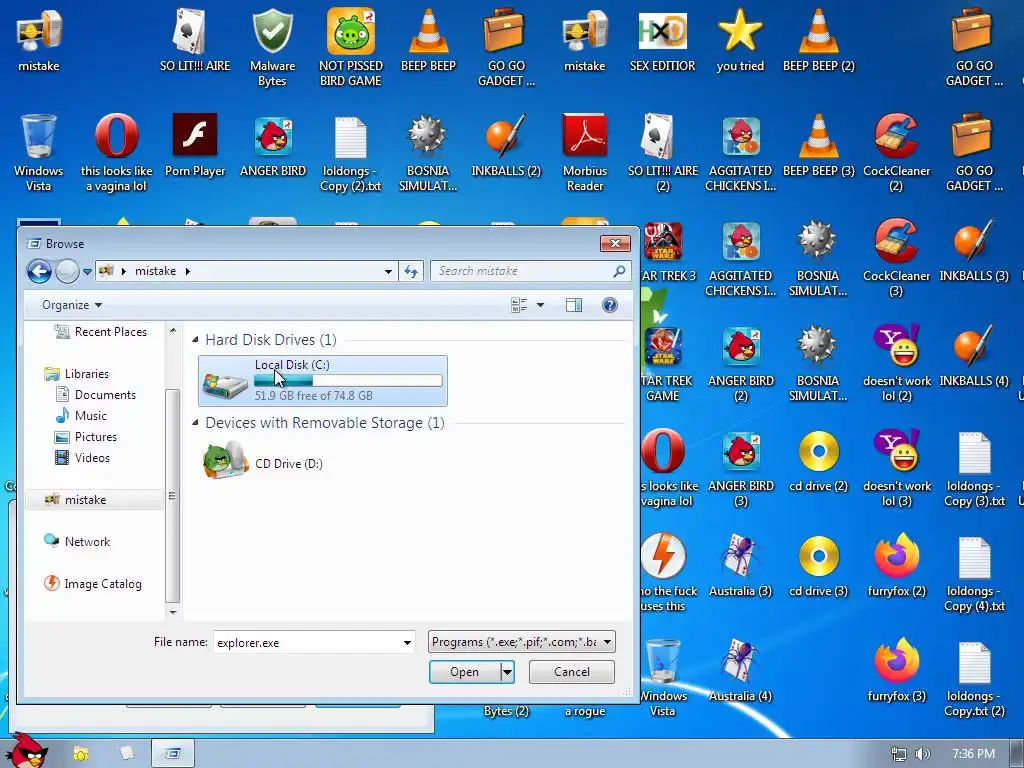Click the volume speaker icon in system tray
This screenshot has width=1024, height=768.
click(923, 754)
